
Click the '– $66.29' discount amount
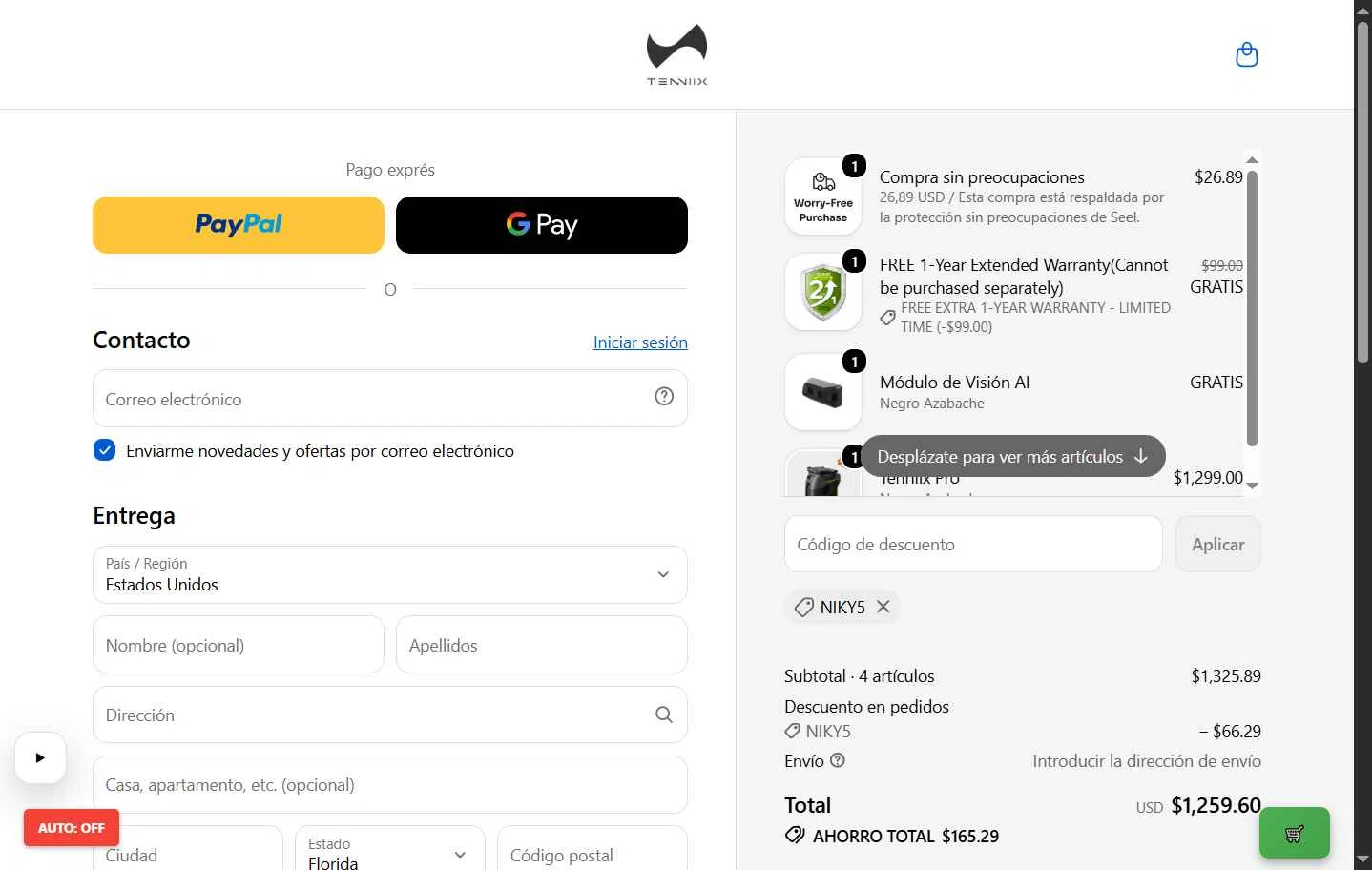coord(1230,732)
